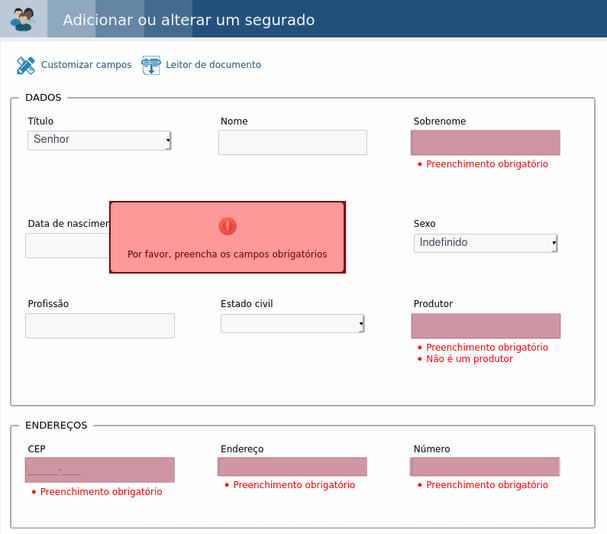Click the Adicionar ou alterar um segurado title
Screen dimensions: 607x534
click(189, 20)
